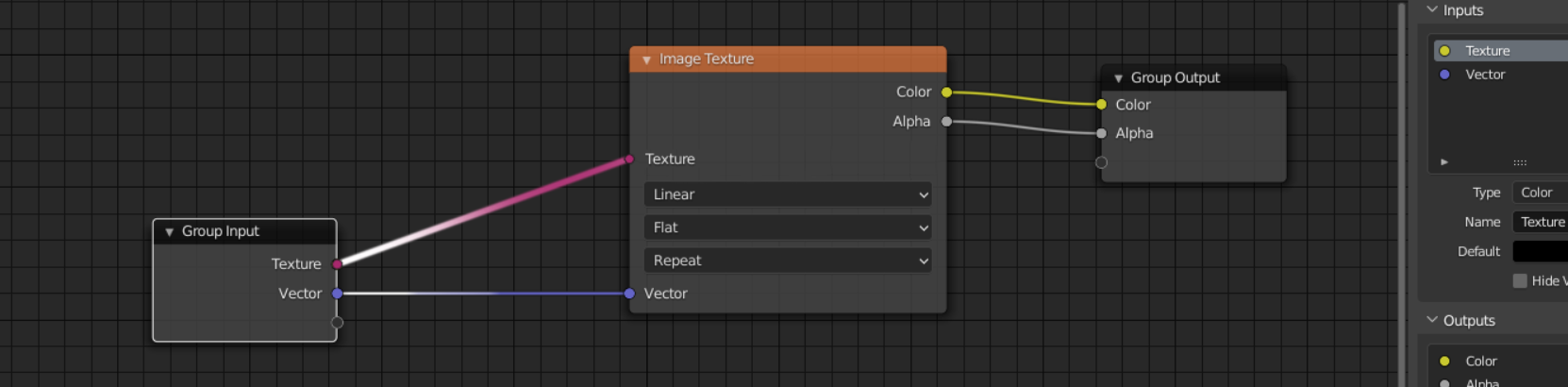Screen dimensions: 1568x387
Task: Collapse the Image Texture node triangle
Action: [646, 59]
